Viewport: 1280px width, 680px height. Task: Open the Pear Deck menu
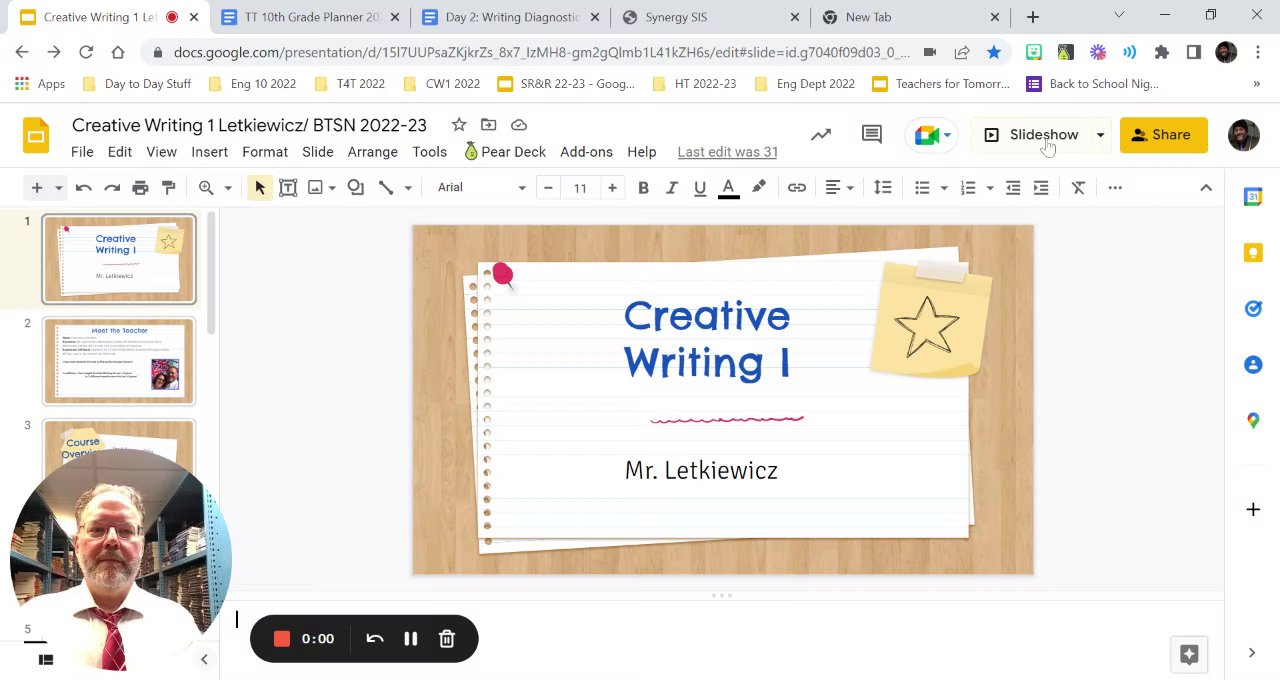[x=505, y=152]
